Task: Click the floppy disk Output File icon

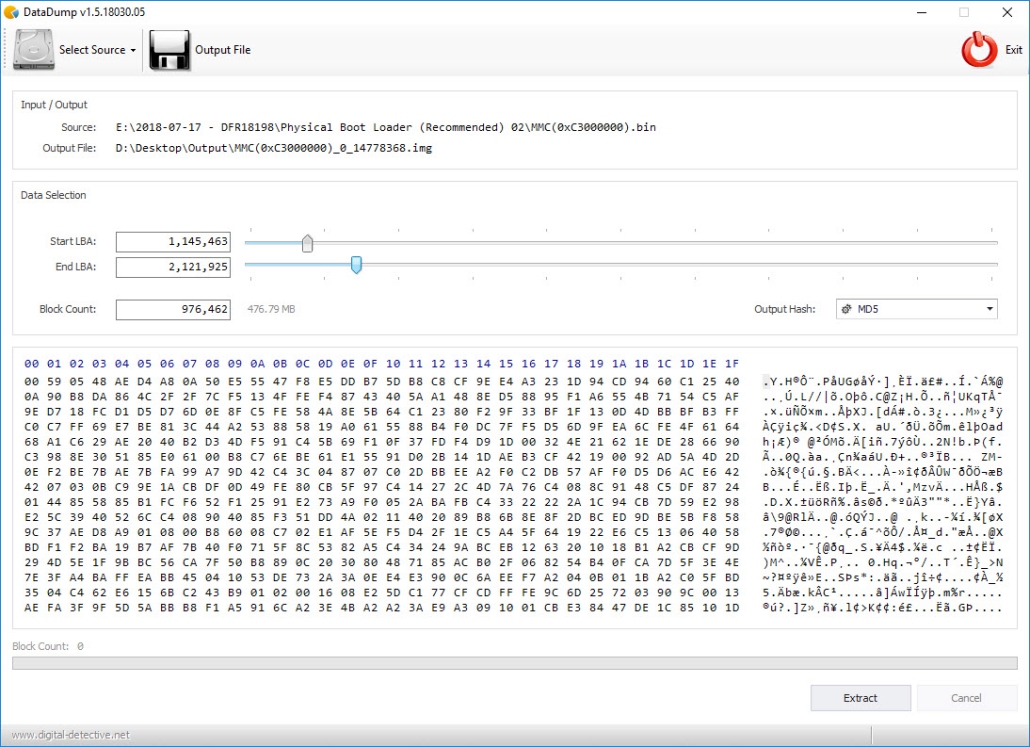Action: click(169, 50)
